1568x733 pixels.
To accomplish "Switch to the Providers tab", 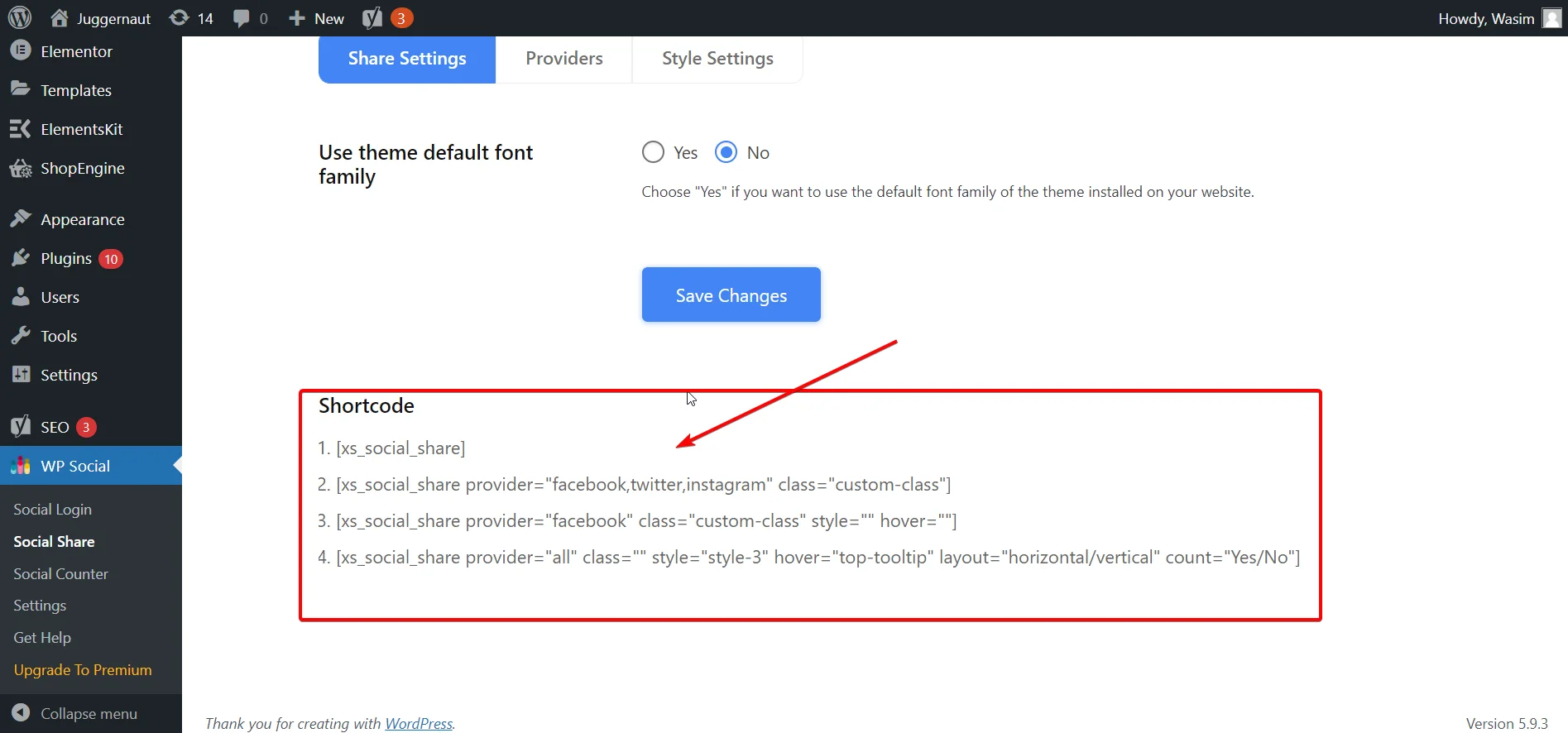I will click(x=563, y=59).
